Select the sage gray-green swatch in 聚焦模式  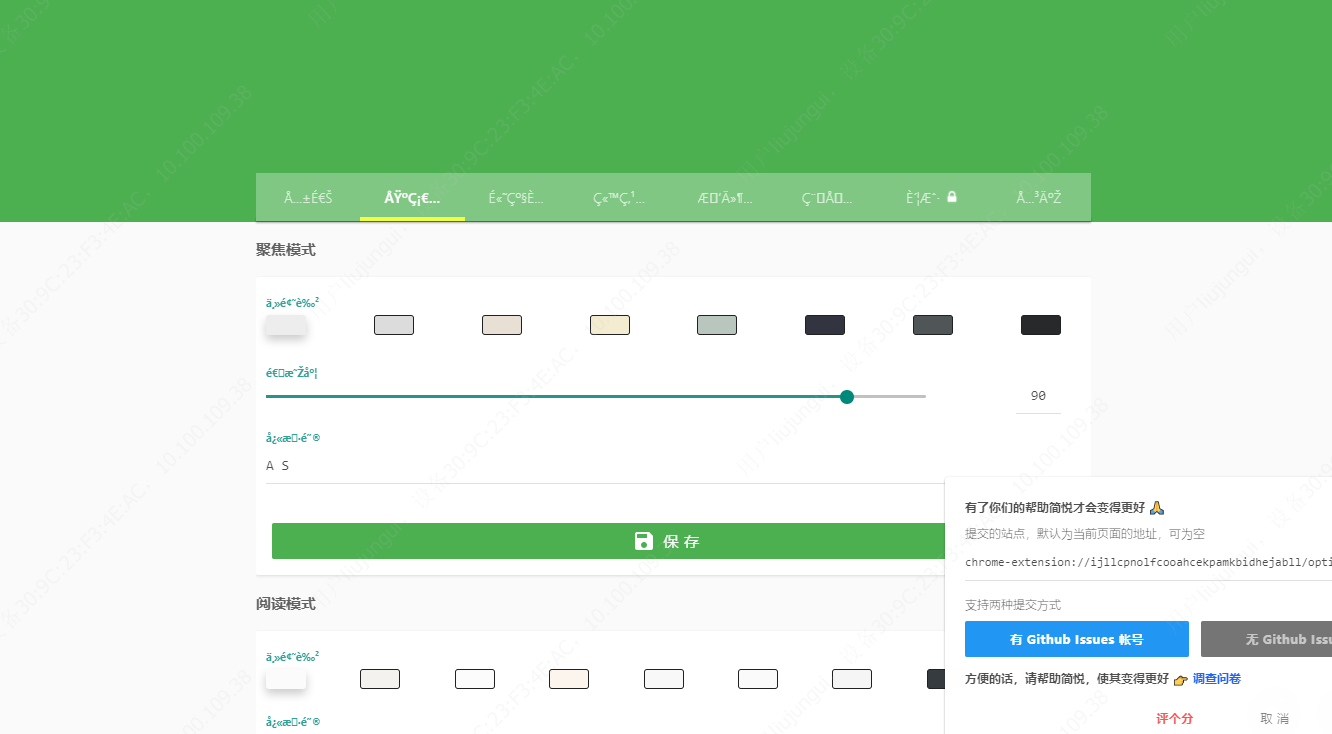pos(717,325)
